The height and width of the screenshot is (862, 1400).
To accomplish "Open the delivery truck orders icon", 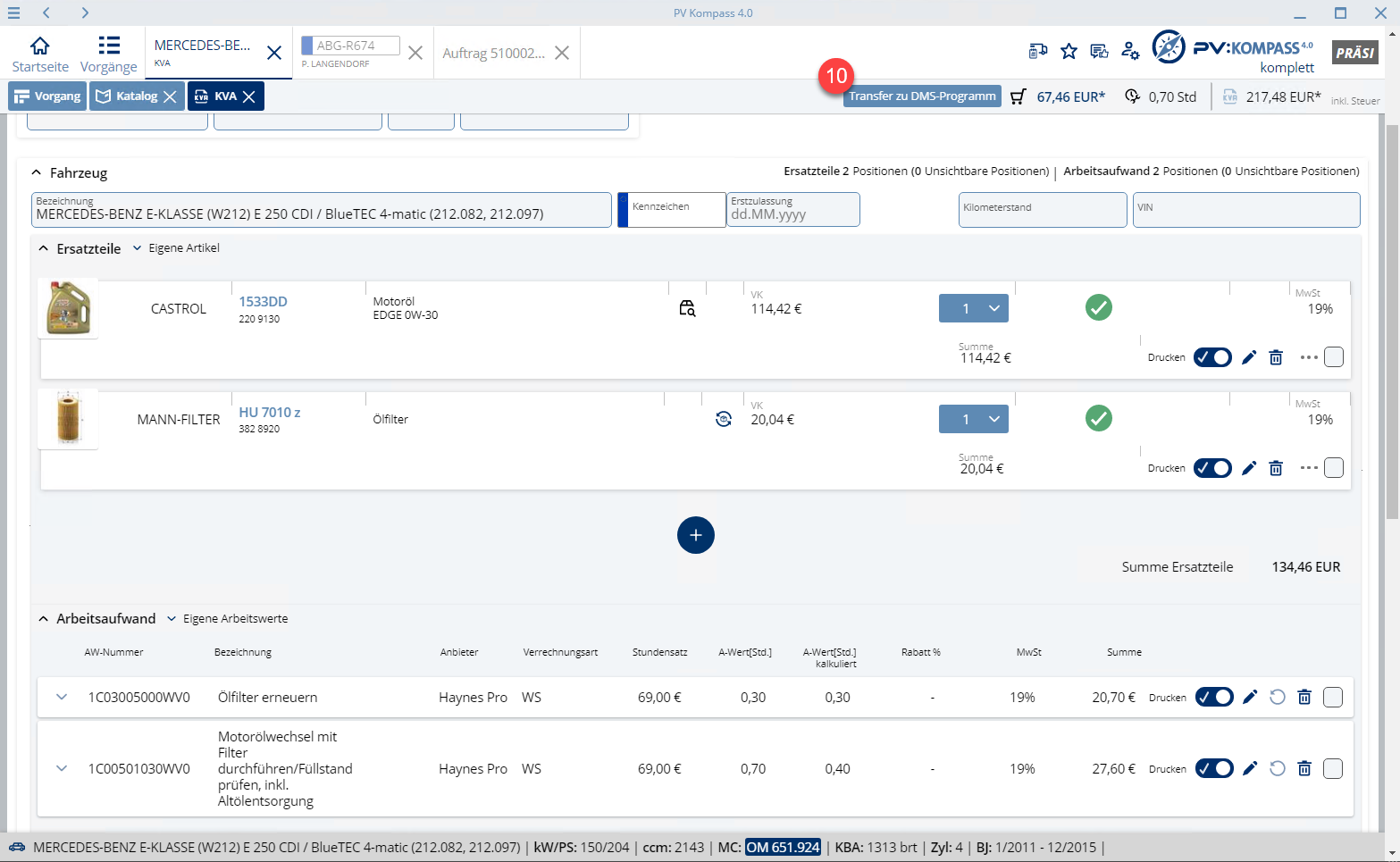I will [x=1038, y=51].
